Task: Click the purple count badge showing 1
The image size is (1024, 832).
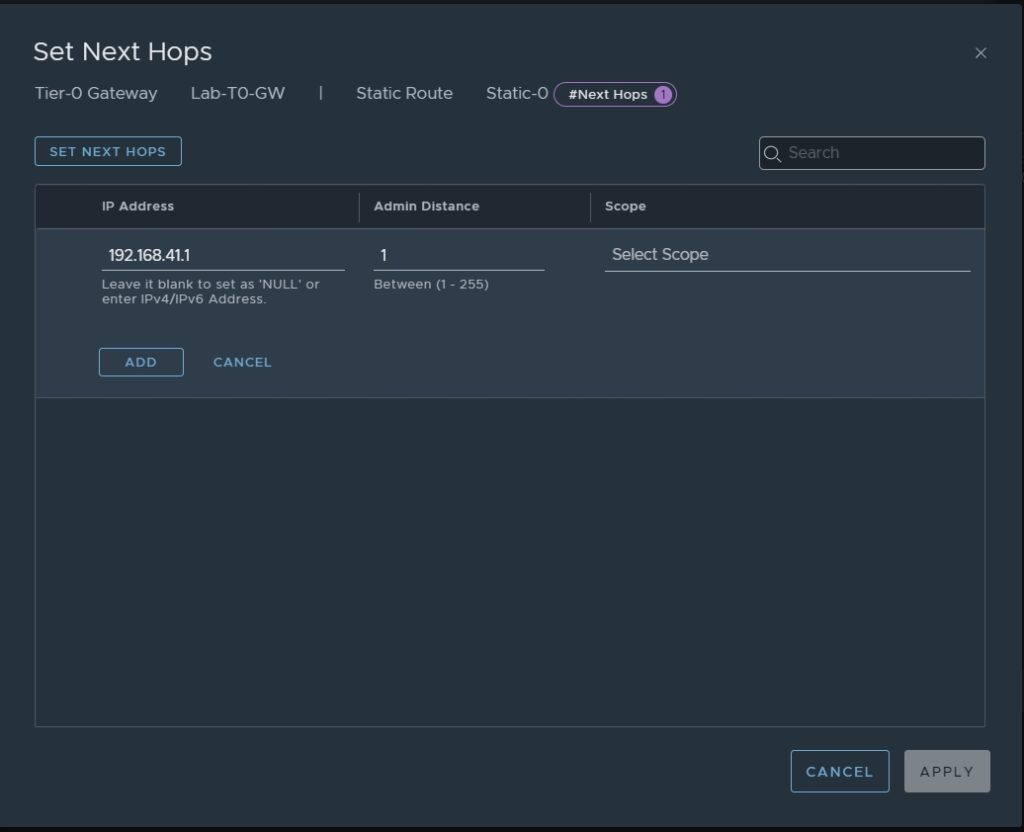Action: click(x=663, y=95)
